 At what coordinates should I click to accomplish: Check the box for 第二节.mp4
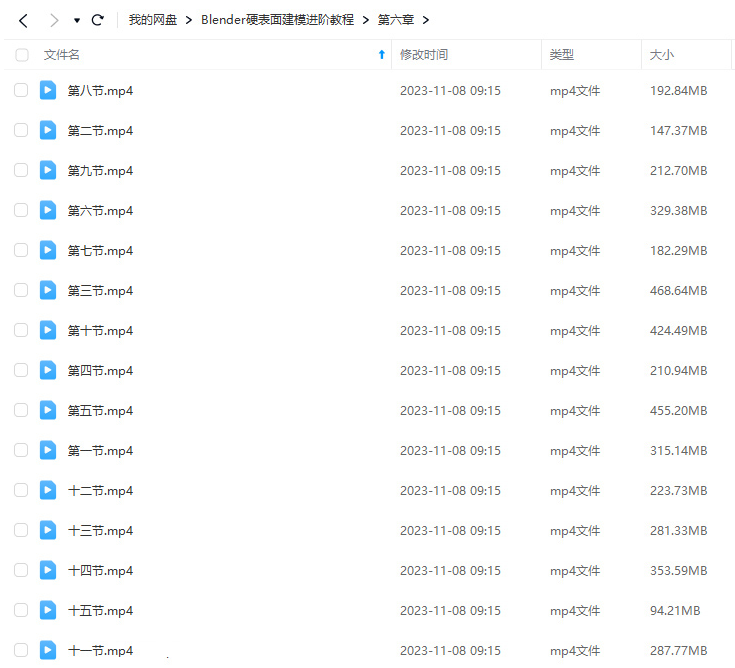tap(21, 130)
